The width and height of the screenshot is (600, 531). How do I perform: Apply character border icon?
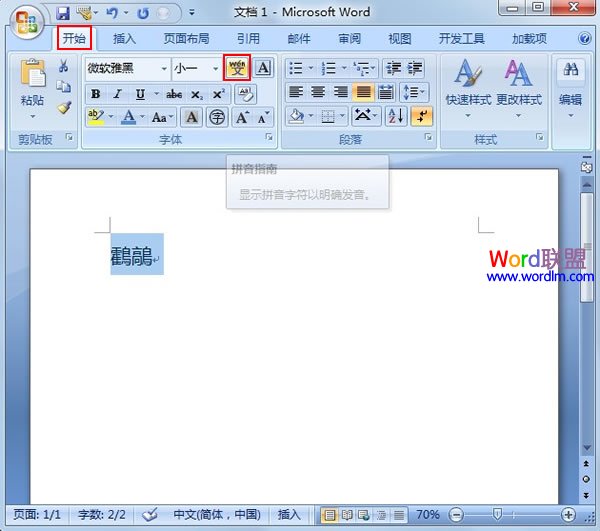(x=263, y=68)
